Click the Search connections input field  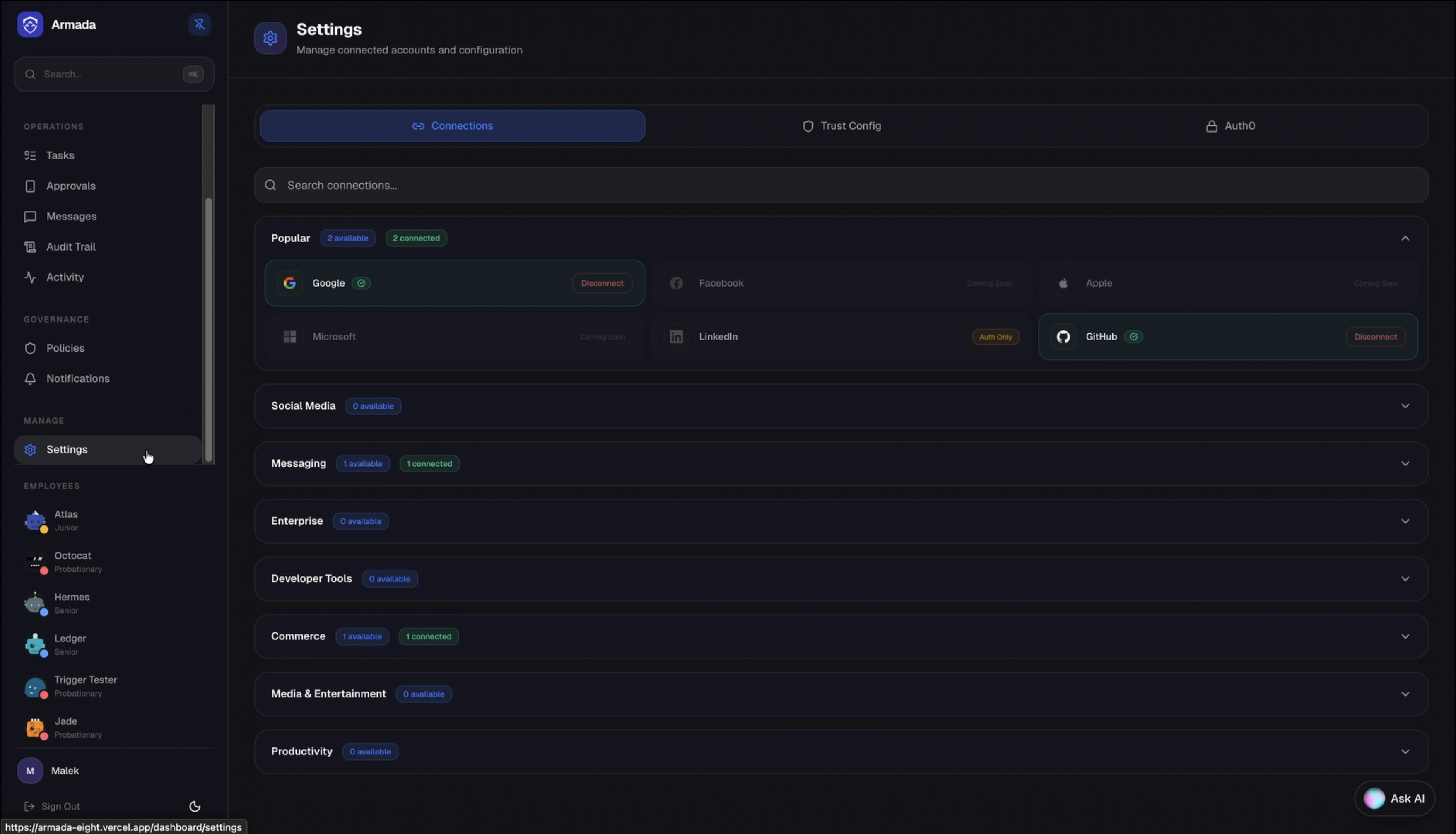841,186
